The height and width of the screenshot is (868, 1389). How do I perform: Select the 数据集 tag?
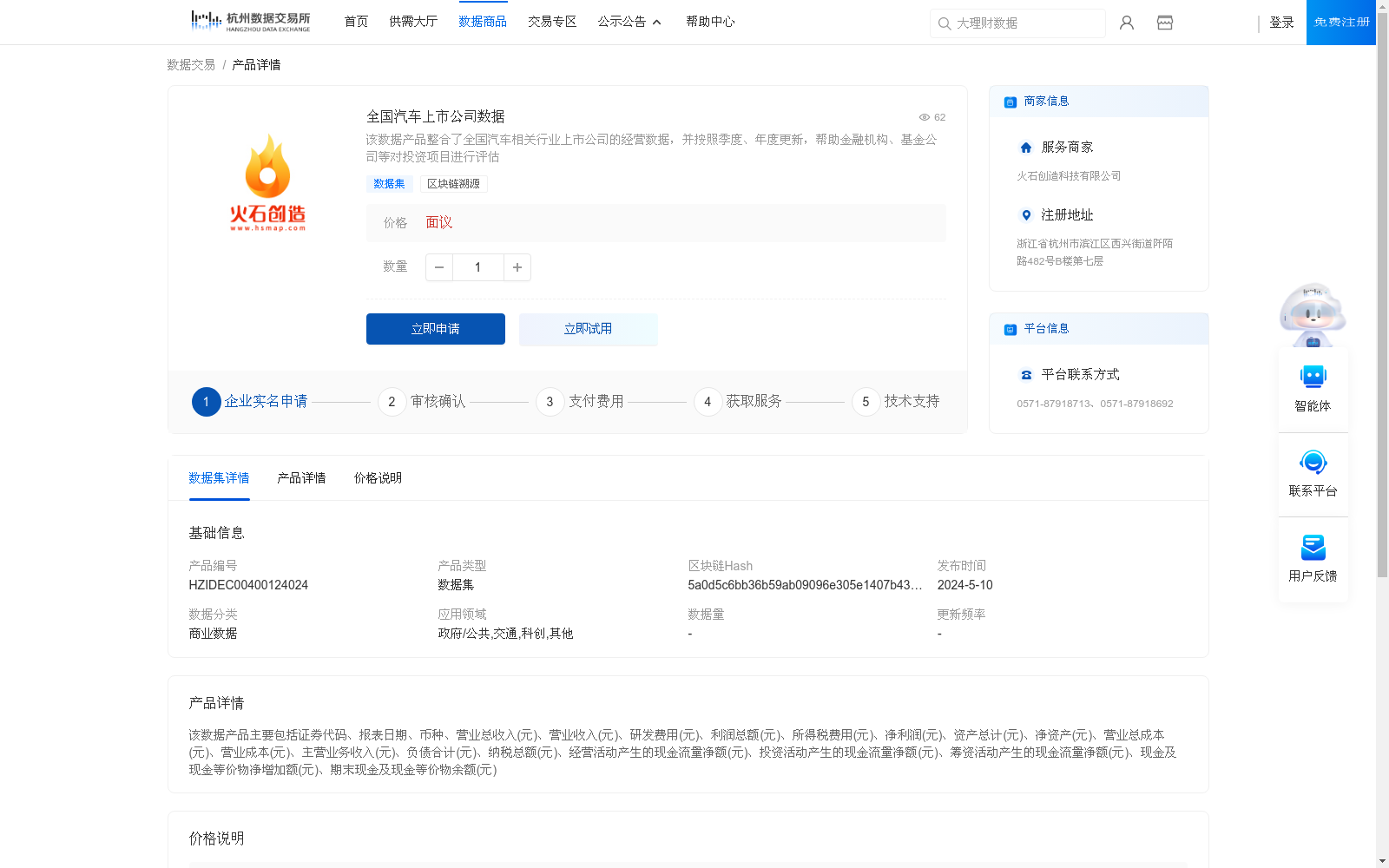tap(389, 183)
